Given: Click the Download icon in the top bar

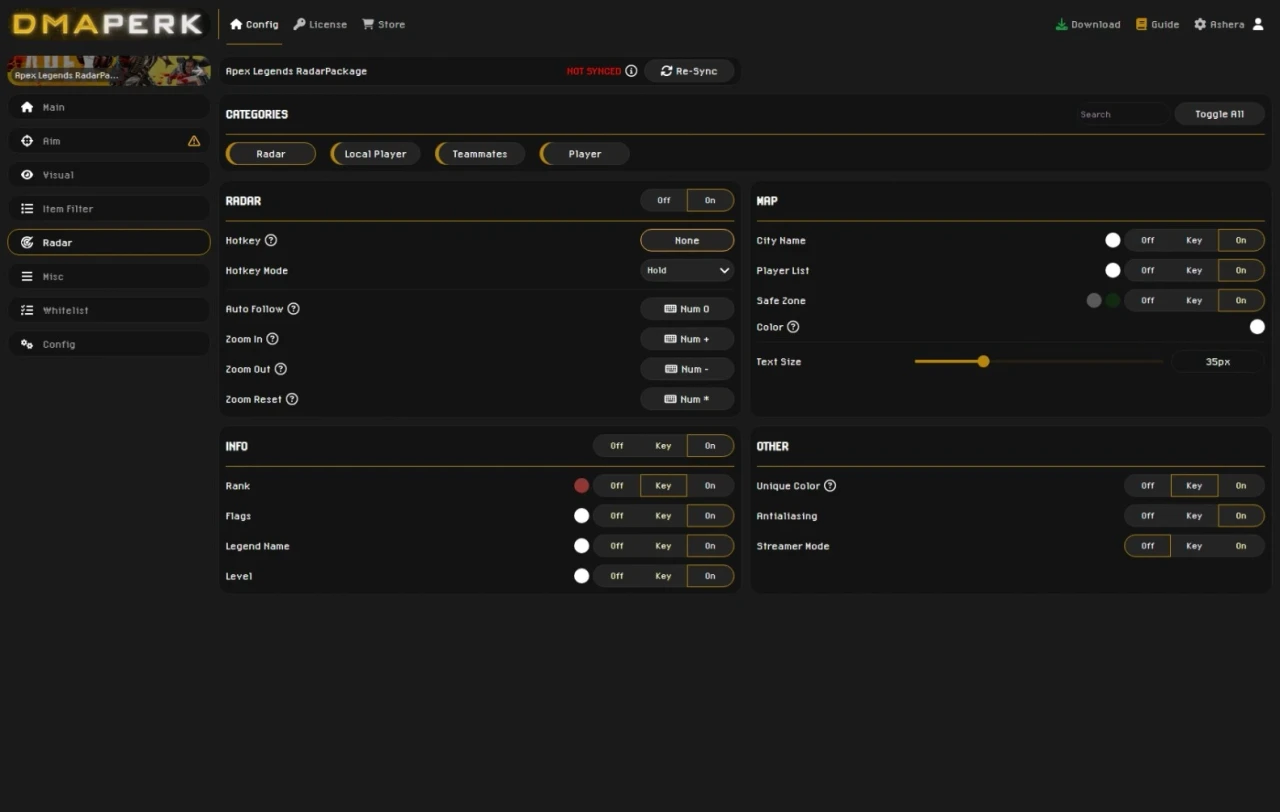Looking at the screenshot, I should [x=1063, y=23].
